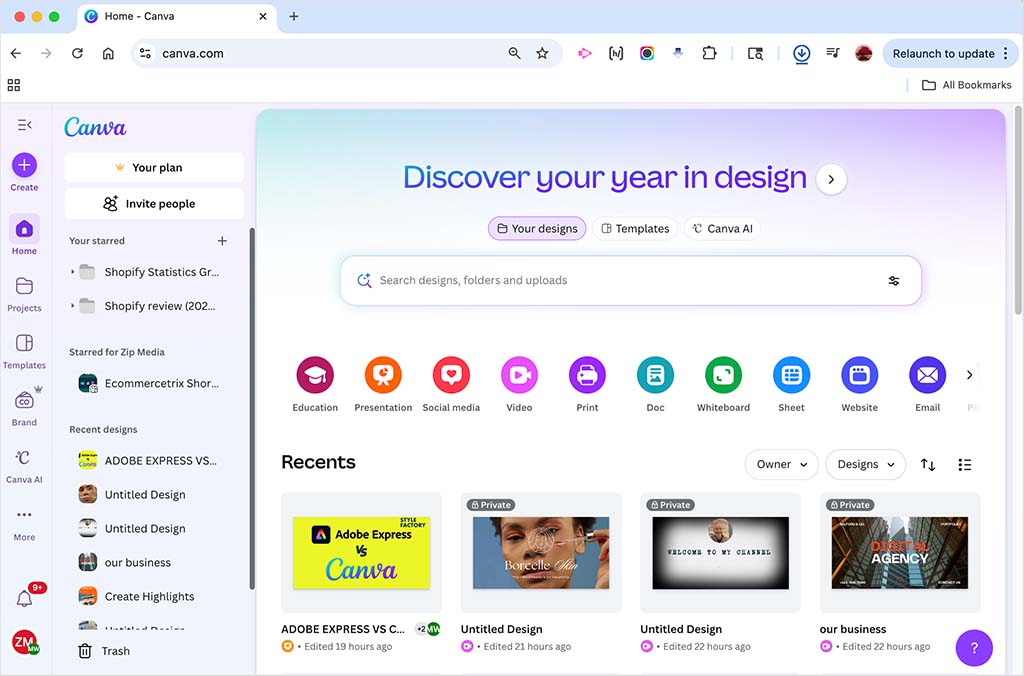
Task: Collapse the sidebar menu panel
Action: 24,125
